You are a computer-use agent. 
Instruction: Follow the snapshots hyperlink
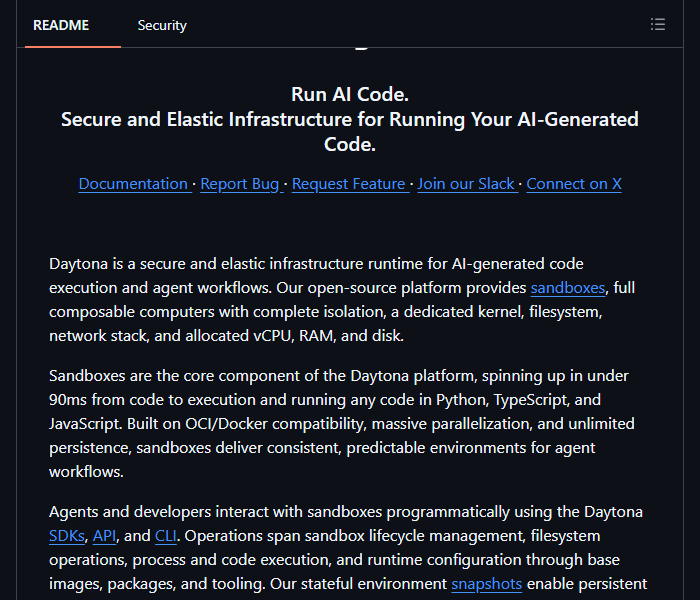point(487,583)
